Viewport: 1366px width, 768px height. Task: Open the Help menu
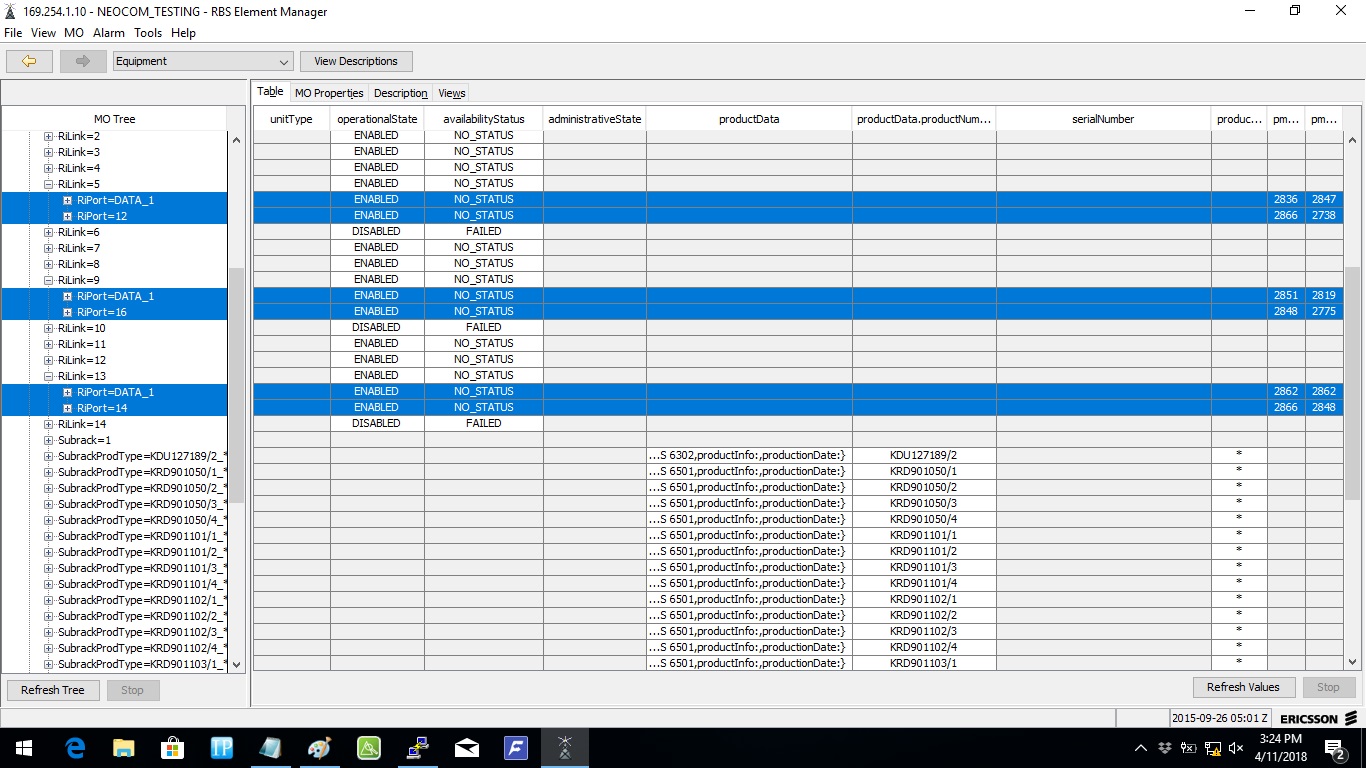point(183,33)
